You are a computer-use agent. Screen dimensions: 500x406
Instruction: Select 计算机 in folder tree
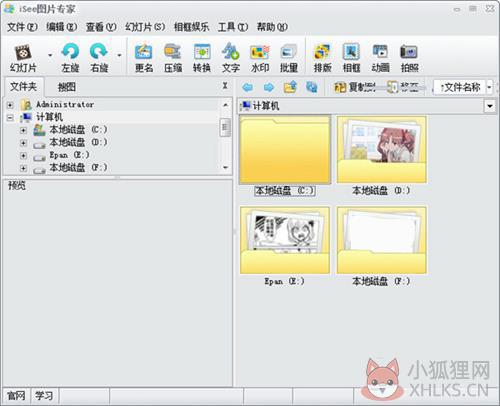click(x=49, y=117)
